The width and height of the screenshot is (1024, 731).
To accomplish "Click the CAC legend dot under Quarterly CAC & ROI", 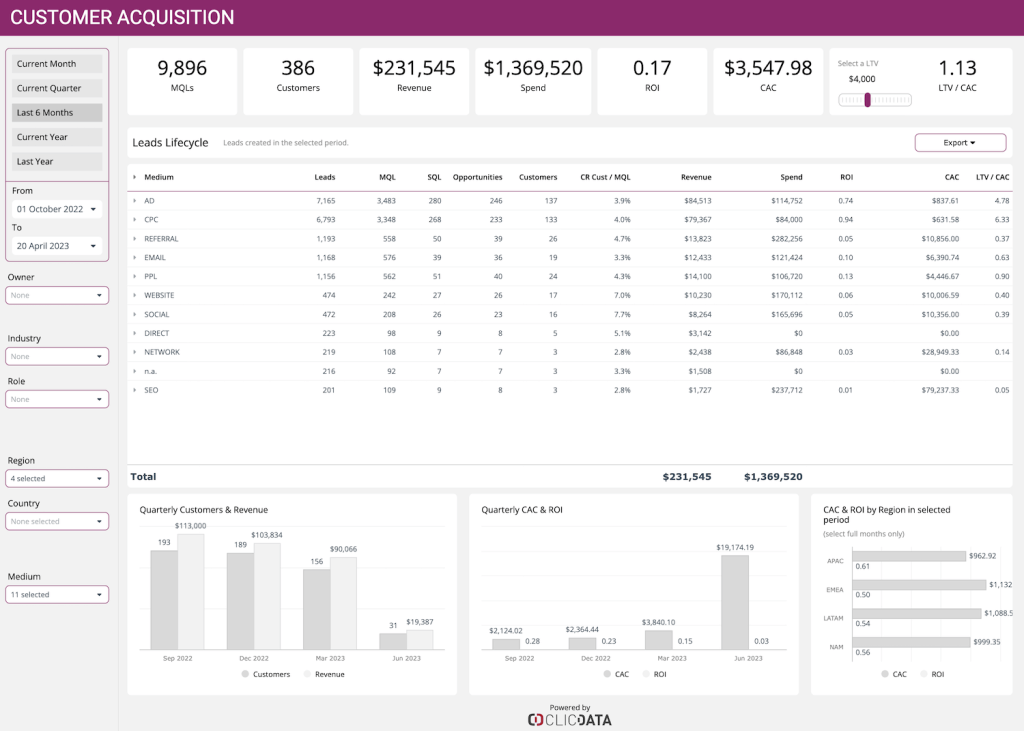I will 607,674.
